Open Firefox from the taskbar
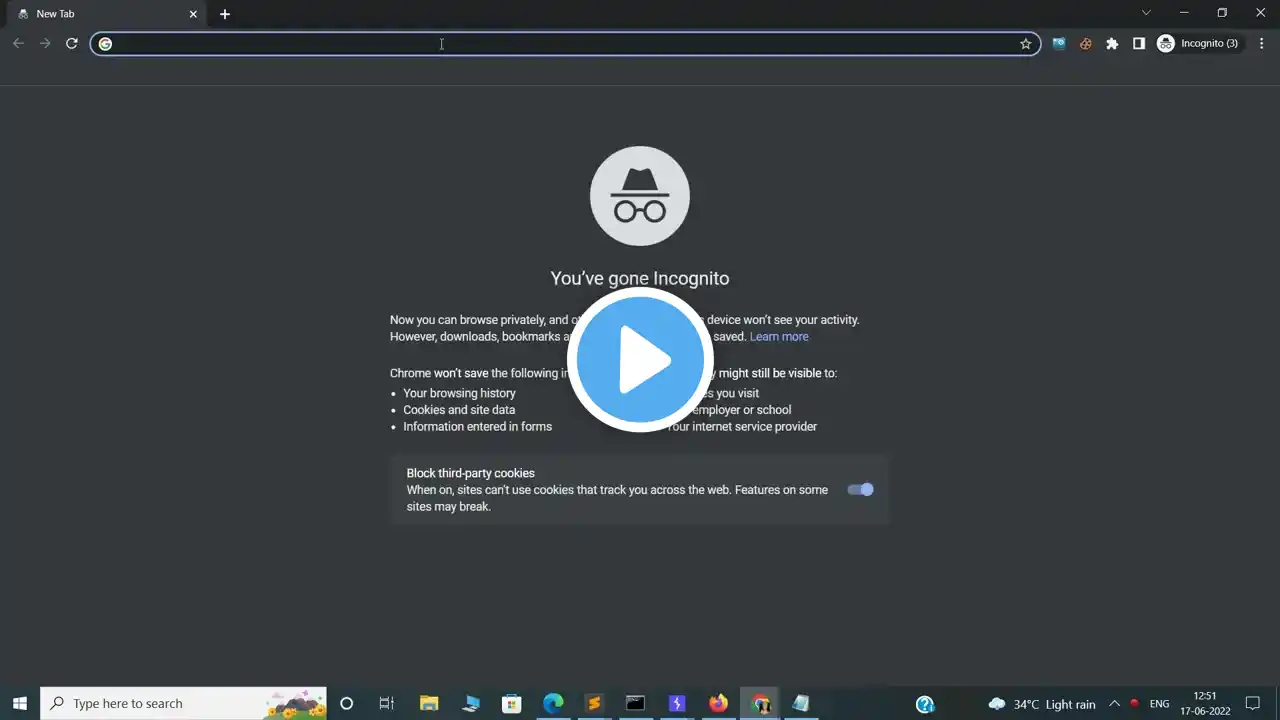The width and height of the screenshot is (1280, 720). pyautogui.click(x=718, y=704)
